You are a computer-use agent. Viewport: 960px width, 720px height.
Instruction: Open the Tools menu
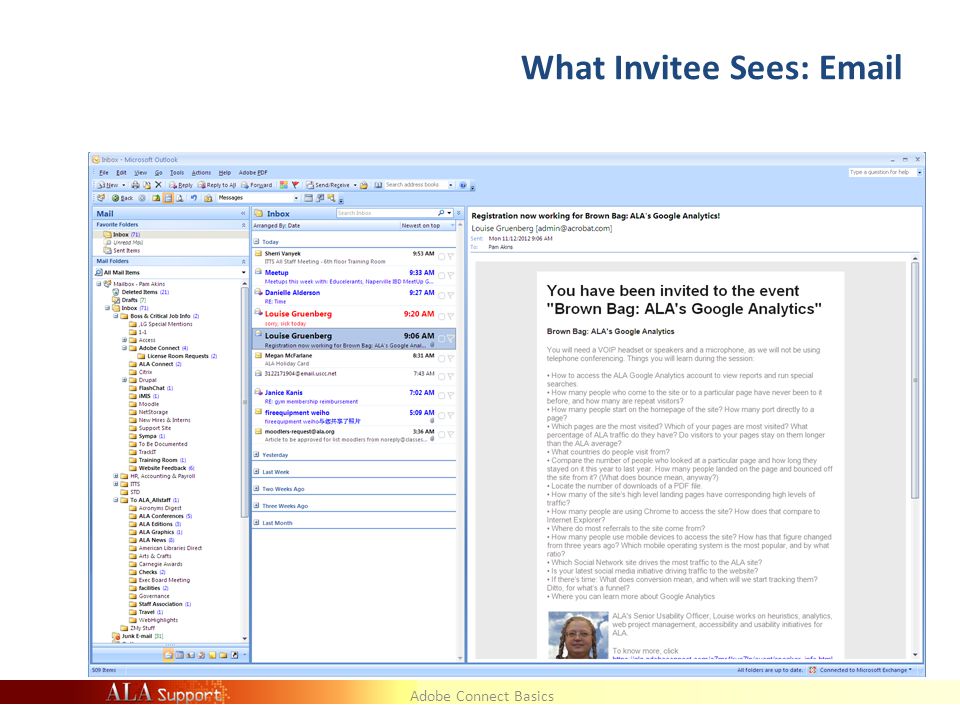click(177, 173)
